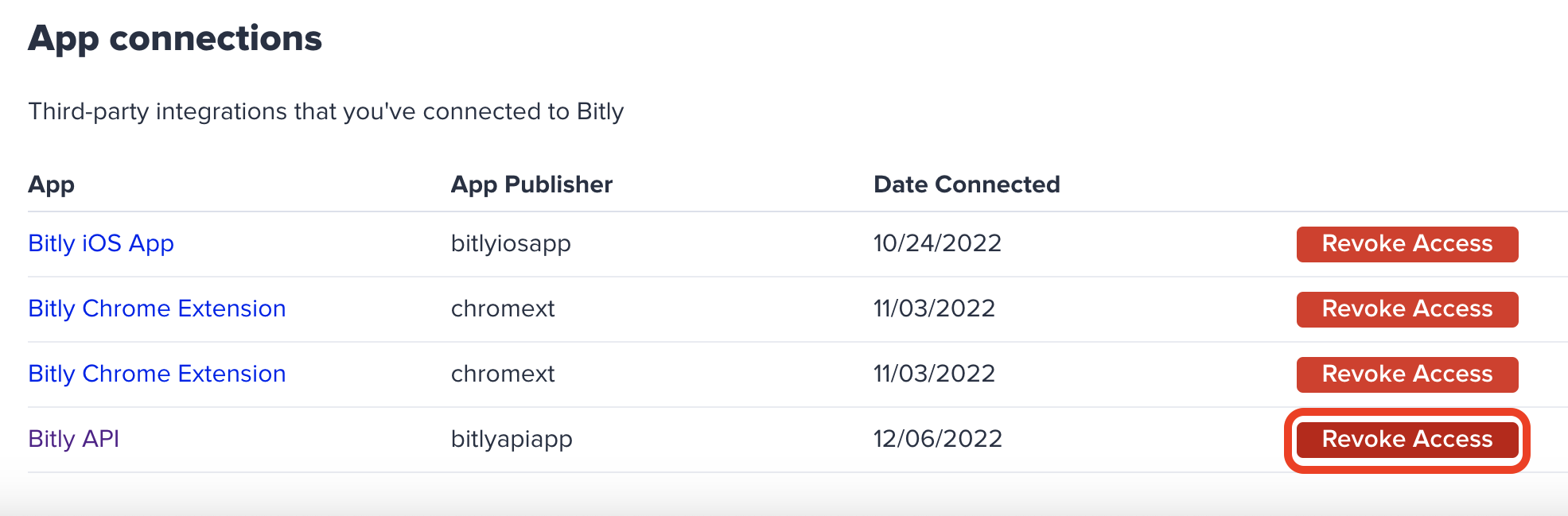
Task: Open the Bitly API app link
Action: [73, 438]
